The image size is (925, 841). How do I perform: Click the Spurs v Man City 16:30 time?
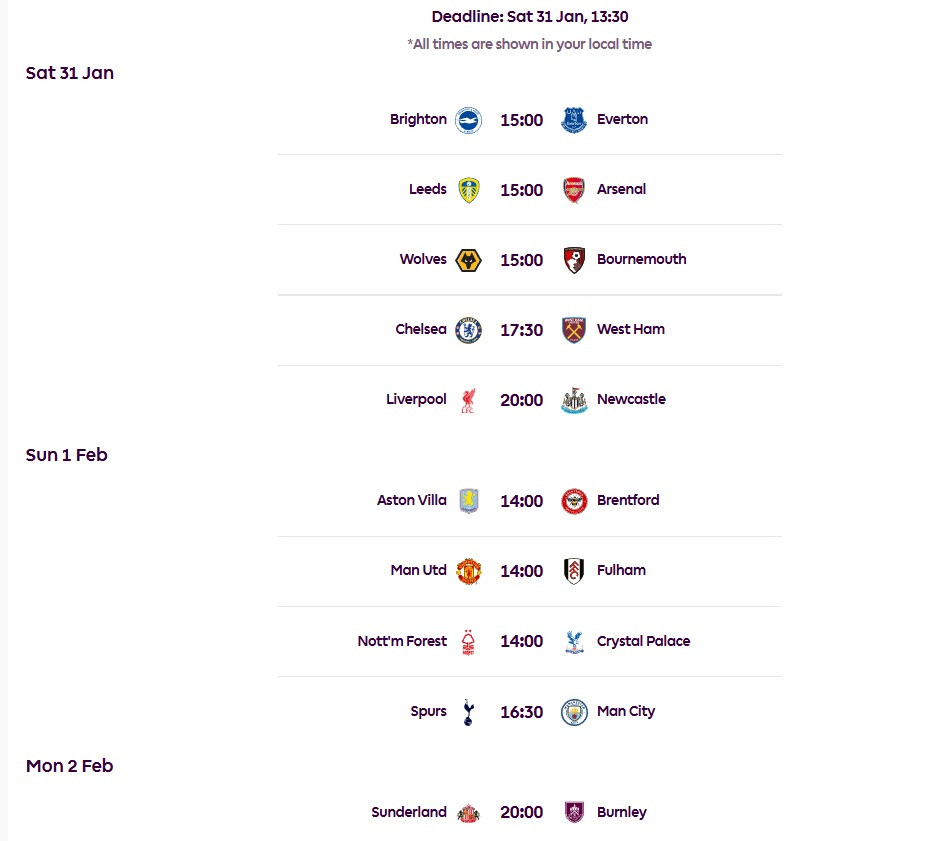[521, 712]
